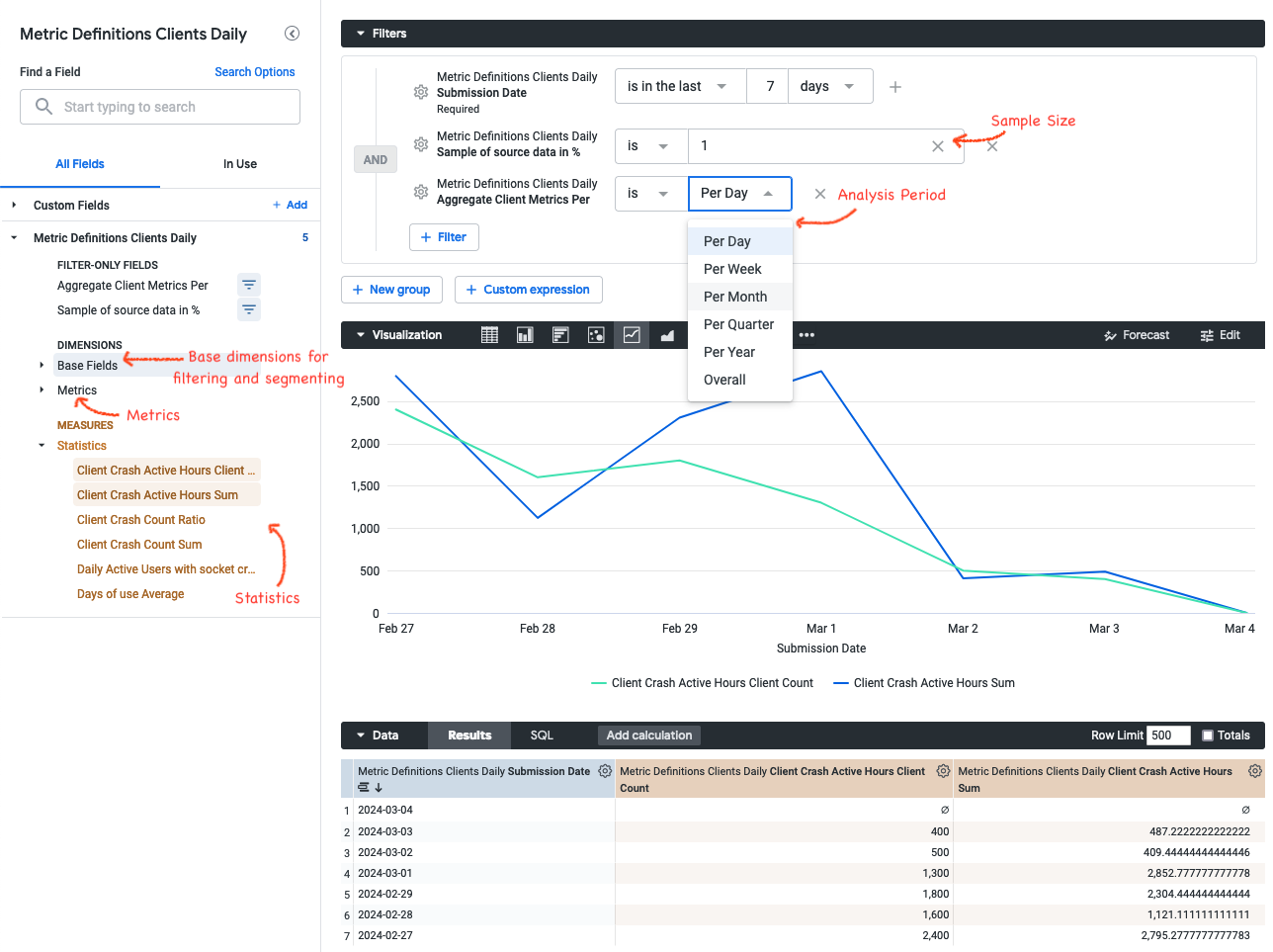This screenshot has width=1273, height=952.
Task: Select the scatterplot visualization icon
Action: click(596, 335)
